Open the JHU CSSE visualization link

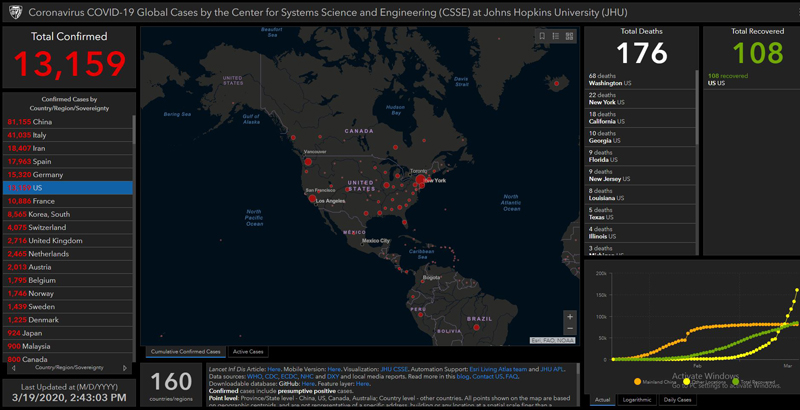pos(394,369)
